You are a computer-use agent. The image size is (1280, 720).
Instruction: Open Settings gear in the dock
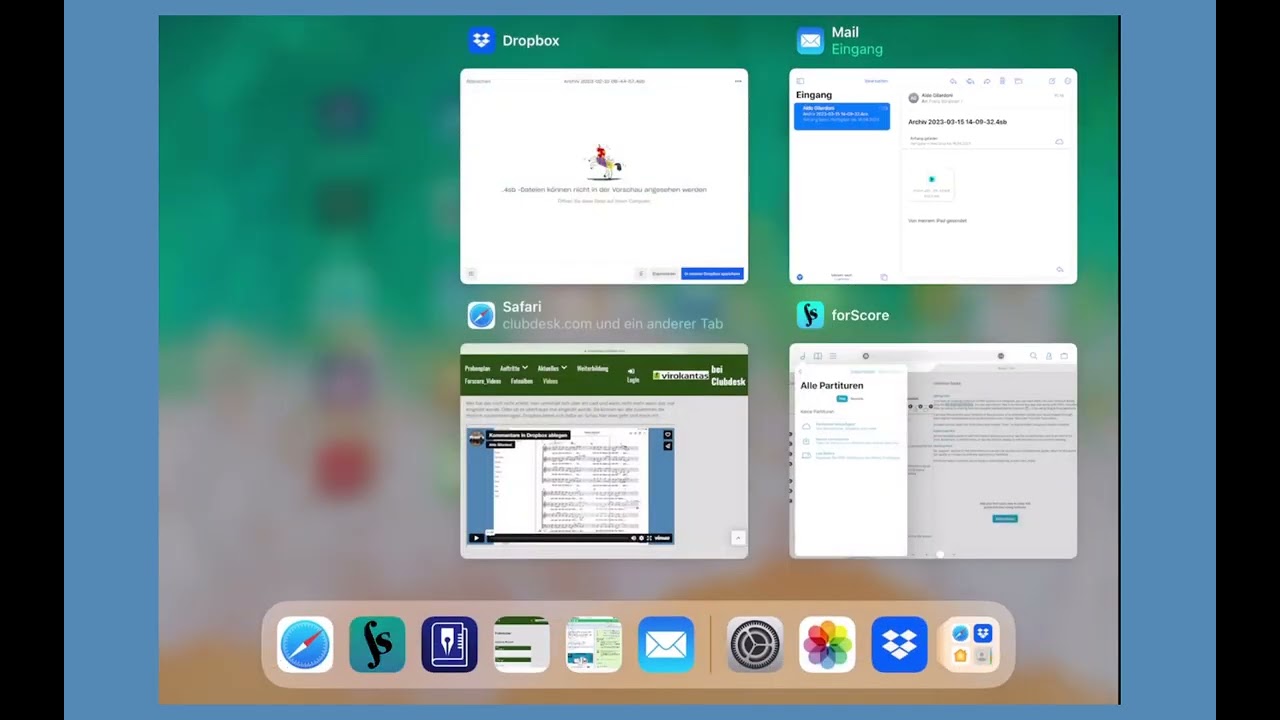755,644
